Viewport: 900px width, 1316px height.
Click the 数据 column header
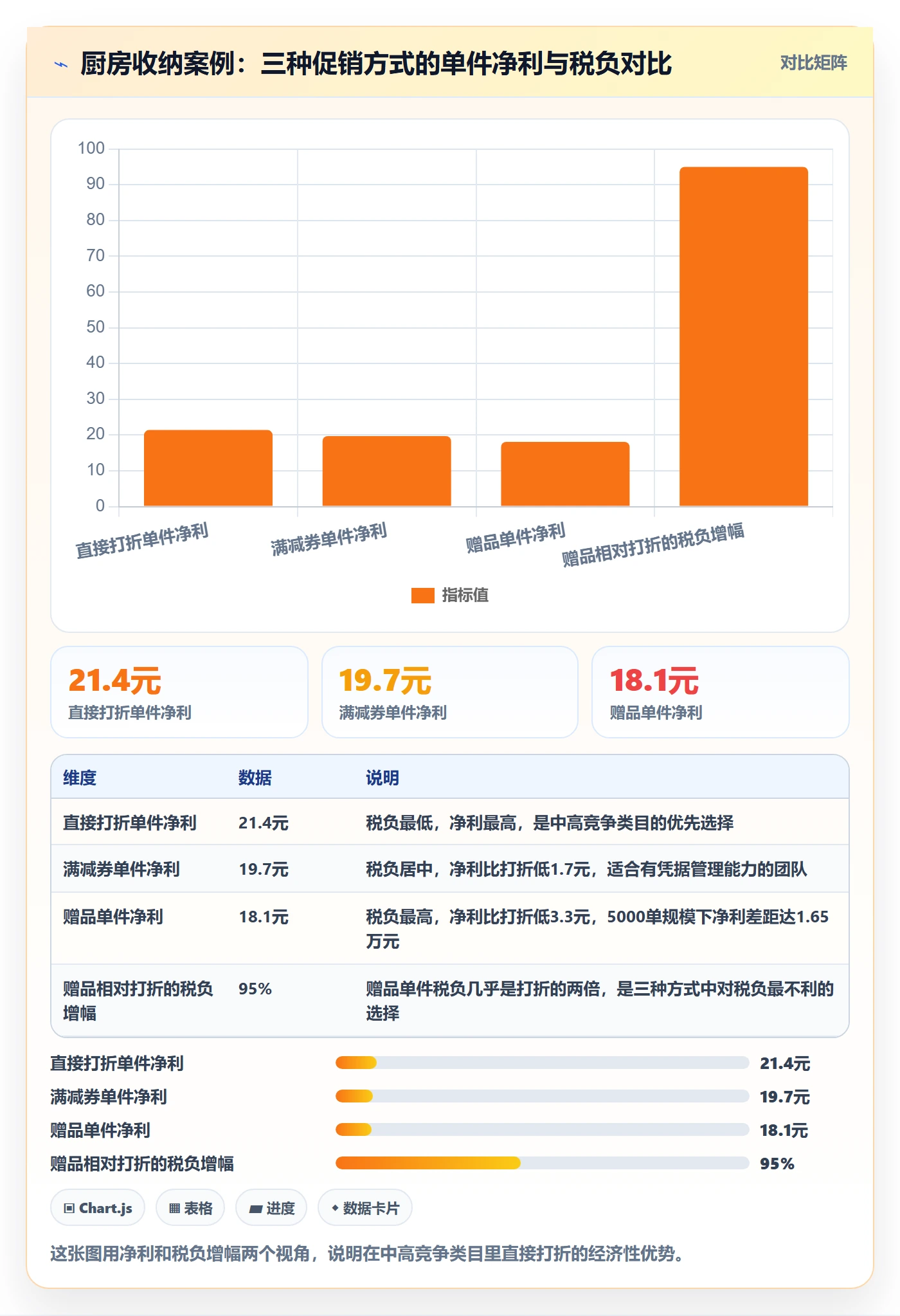pyautogui.click(x=255, y=778)
